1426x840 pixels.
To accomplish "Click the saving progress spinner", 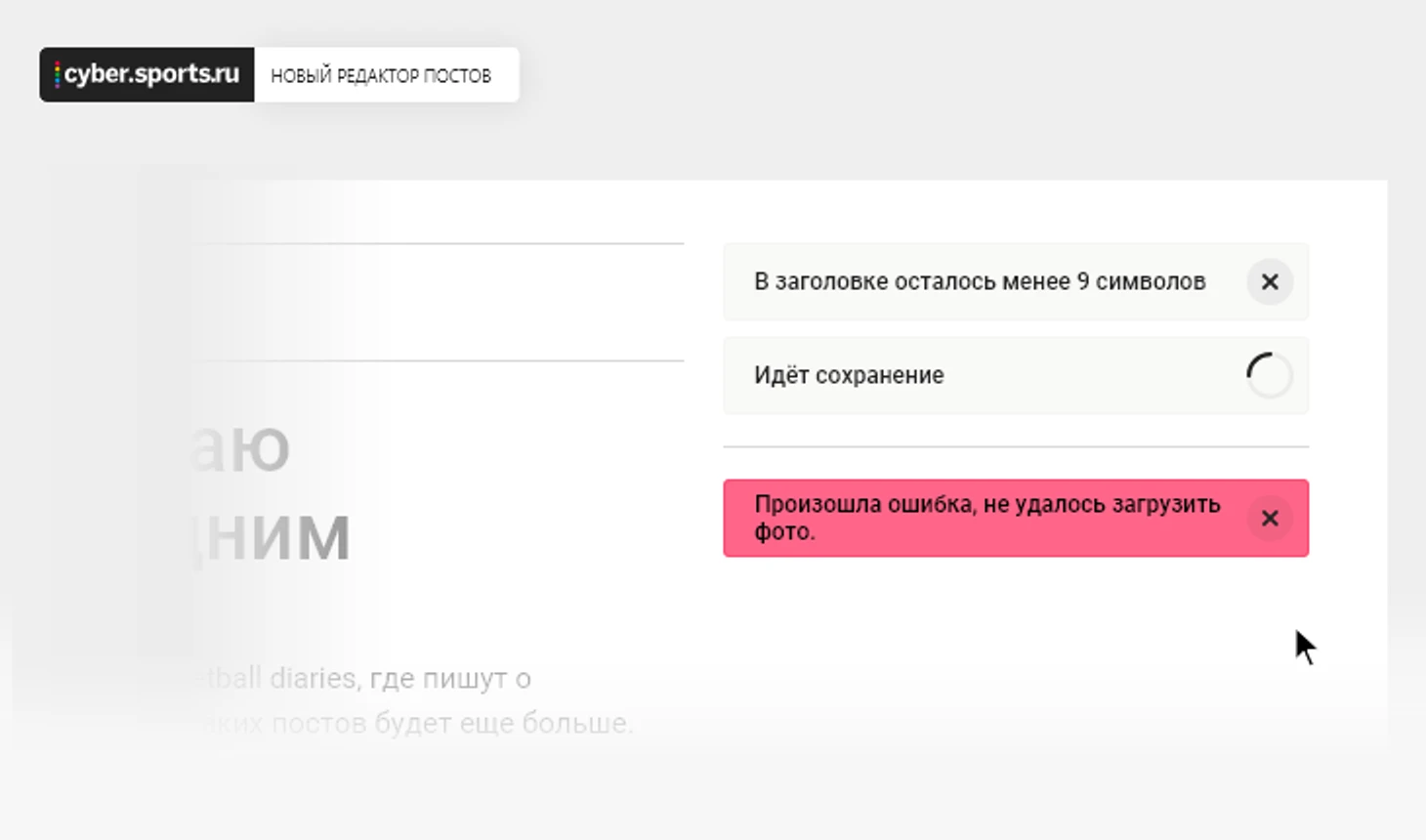I will [x=1269, y=375].
